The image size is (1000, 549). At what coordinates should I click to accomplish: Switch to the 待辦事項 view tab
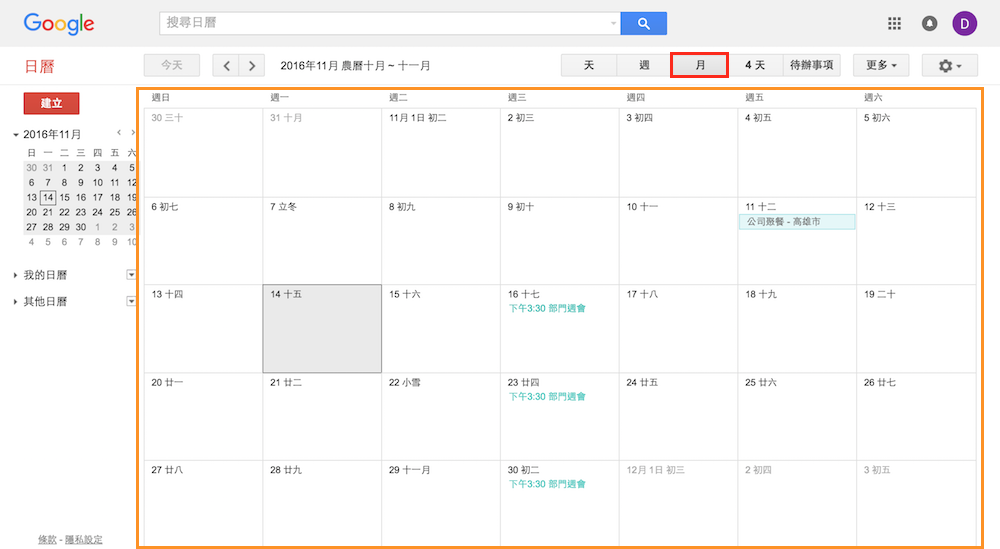click(811, 66)
